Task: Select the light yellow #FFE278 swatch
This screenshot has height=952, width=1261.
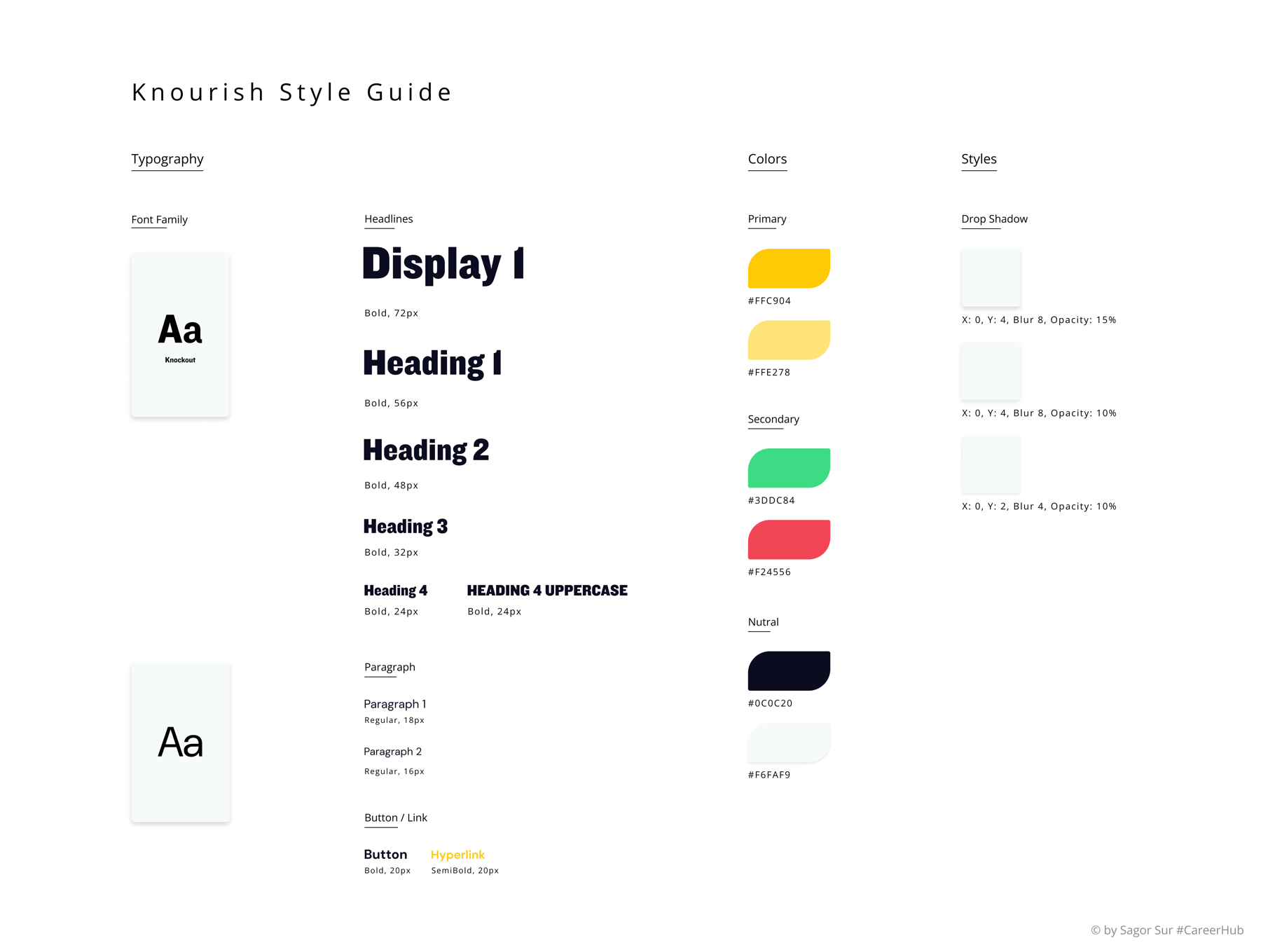Action: (789, 340)
